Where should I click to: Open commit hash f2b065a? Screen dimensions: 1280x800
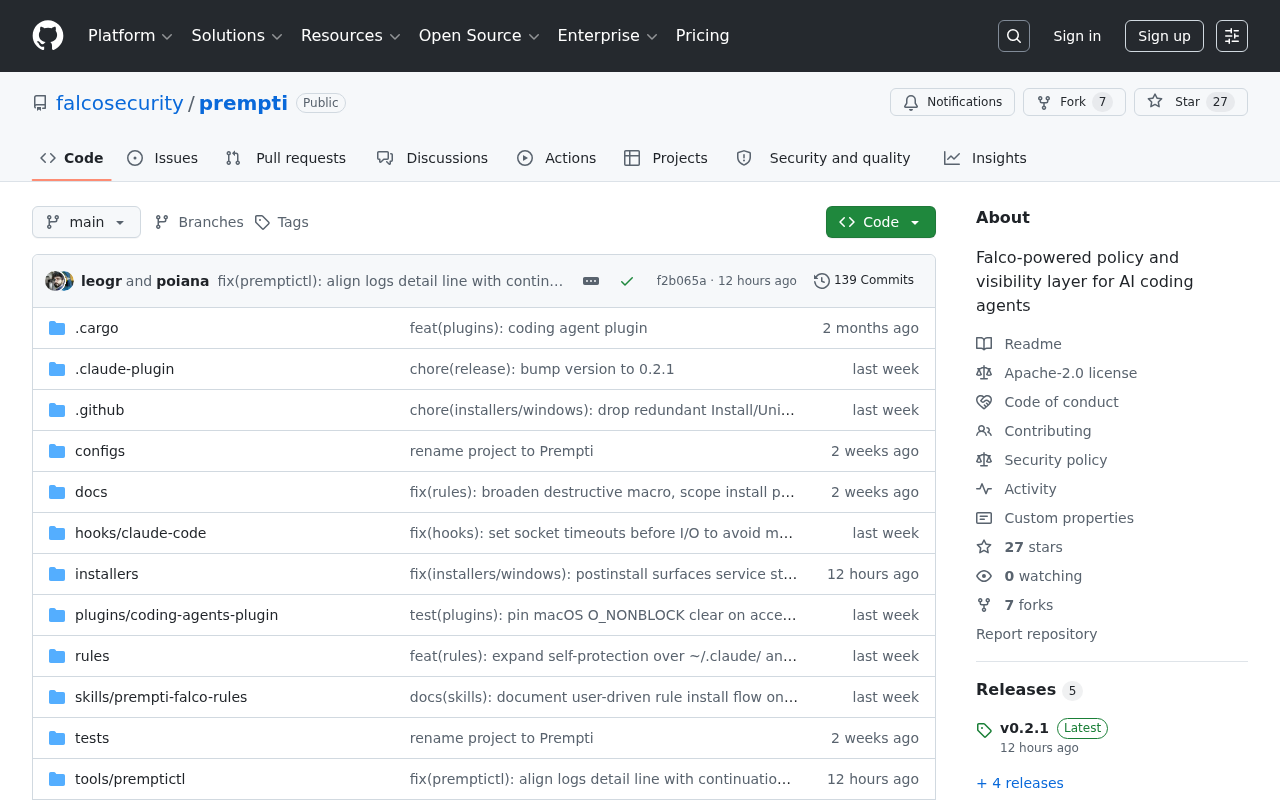681,281
